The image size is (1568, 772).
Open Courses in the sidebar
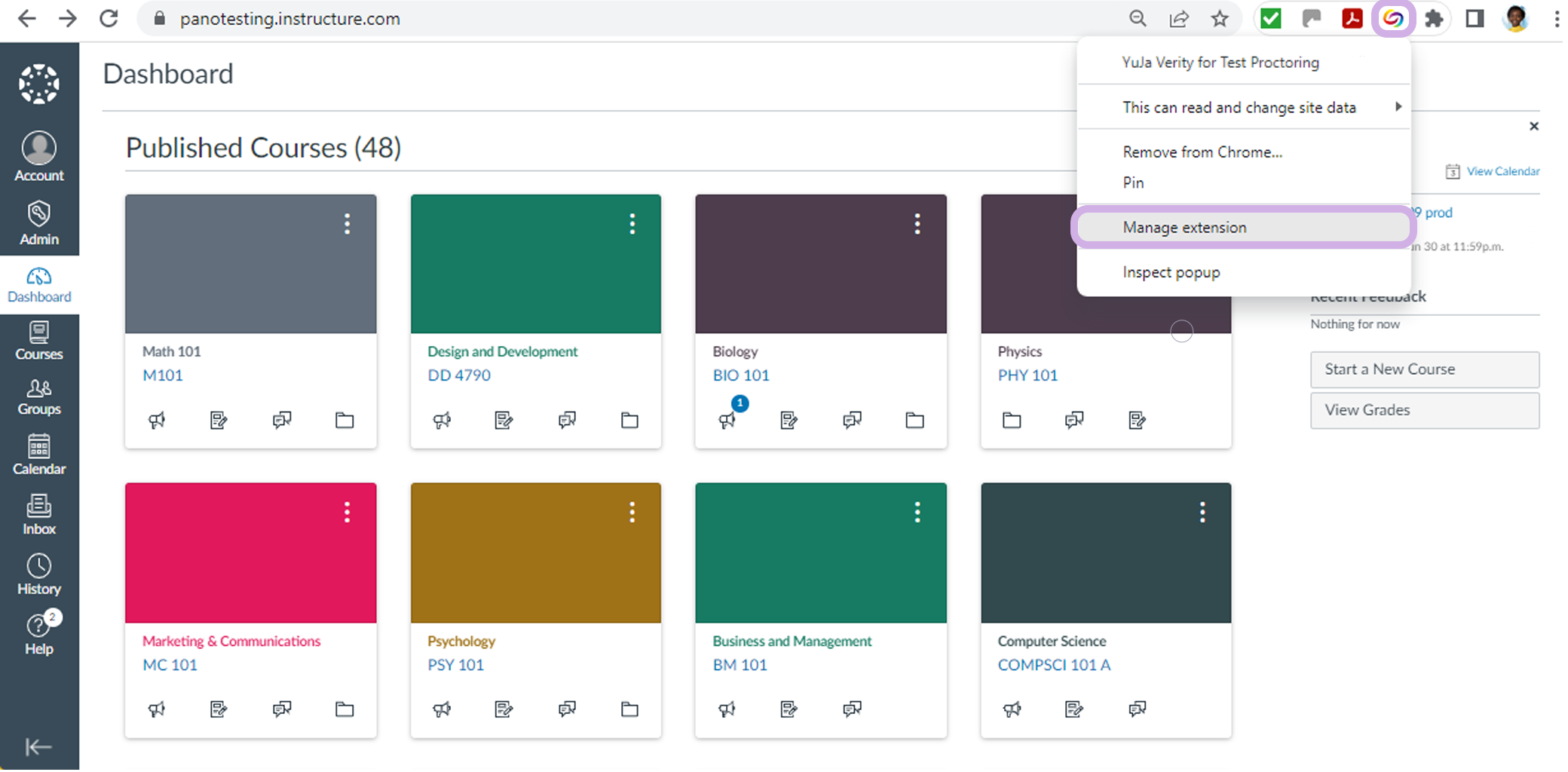point(39,341)
